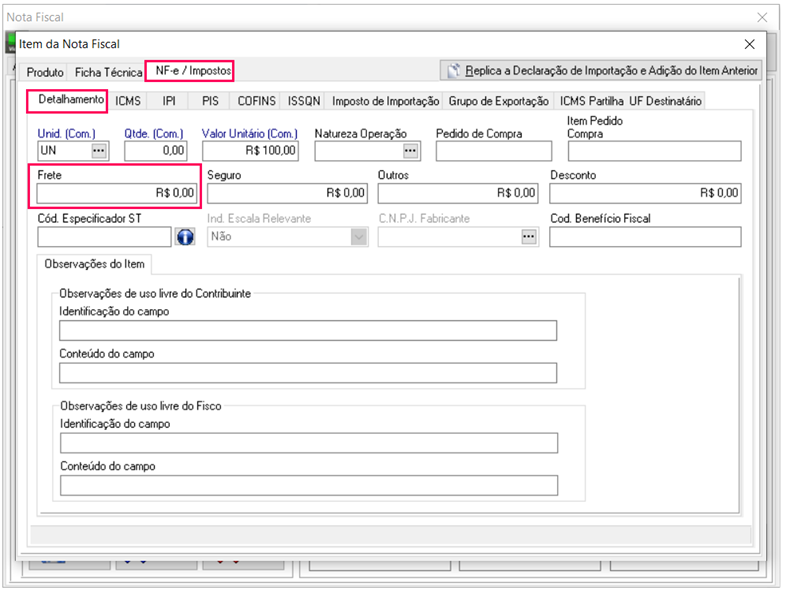The height and width of the screenshot is (594, 786).
Task: Switch to the ICMS tab
Action: point(128,101)
